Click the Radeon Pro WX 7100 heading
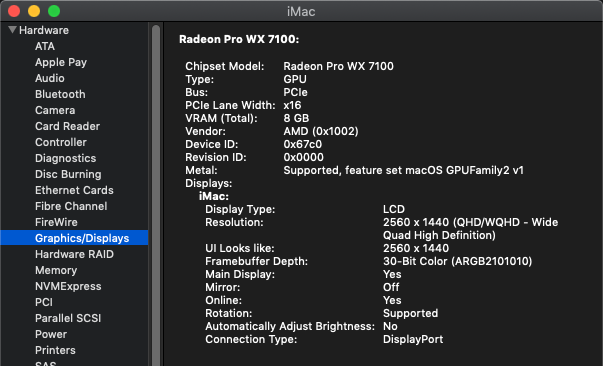 [239, 39]
